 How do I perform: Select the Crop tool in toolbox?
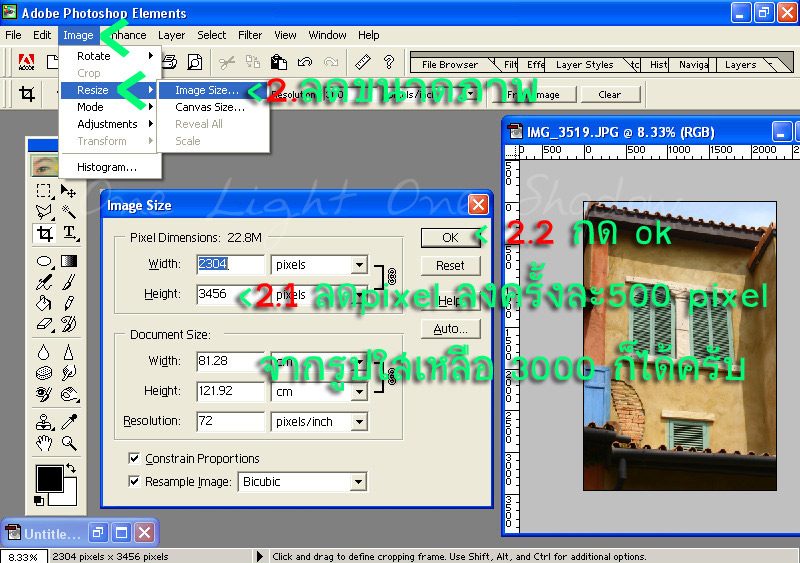pos(45,234)
